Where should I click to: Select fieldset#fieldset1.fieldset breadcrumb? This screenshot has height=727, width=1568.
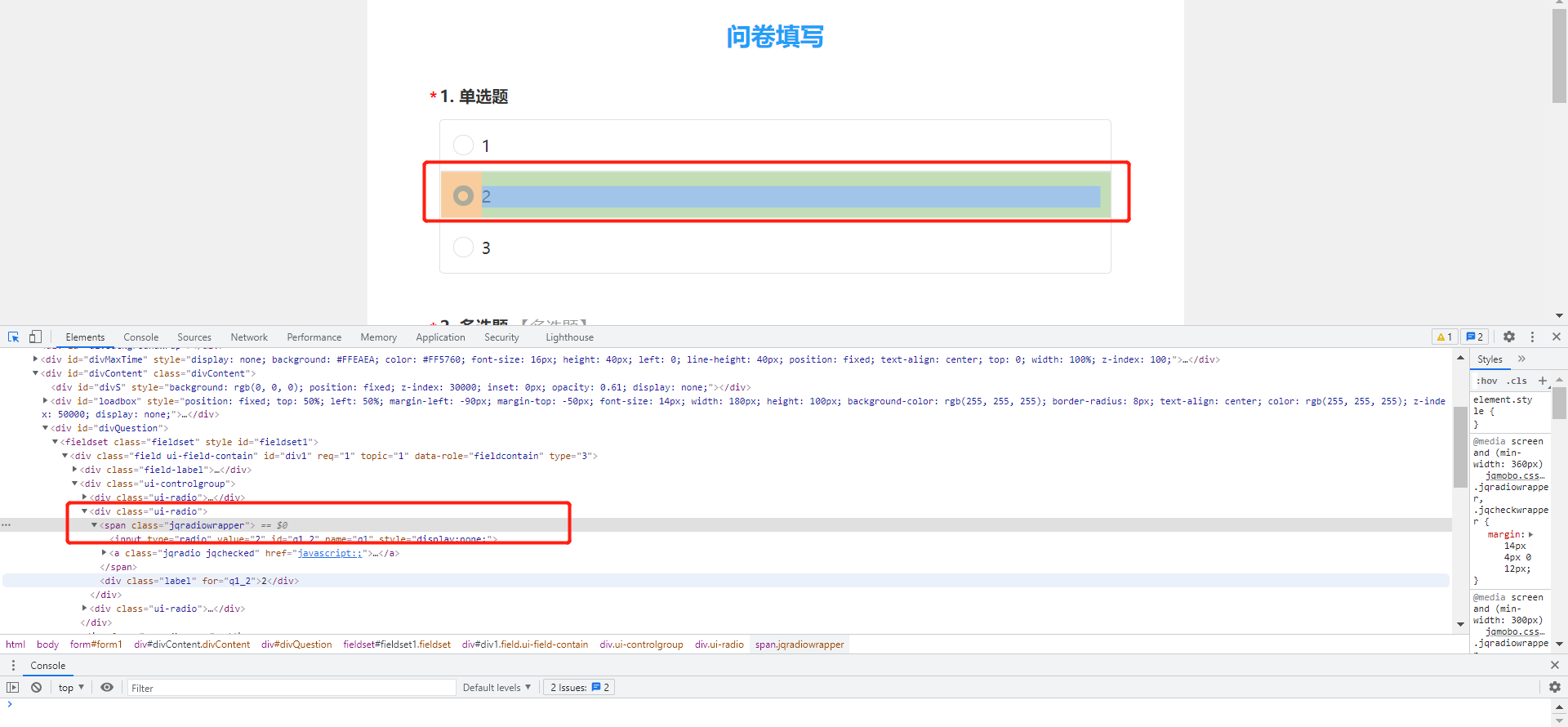click(397, 644)
